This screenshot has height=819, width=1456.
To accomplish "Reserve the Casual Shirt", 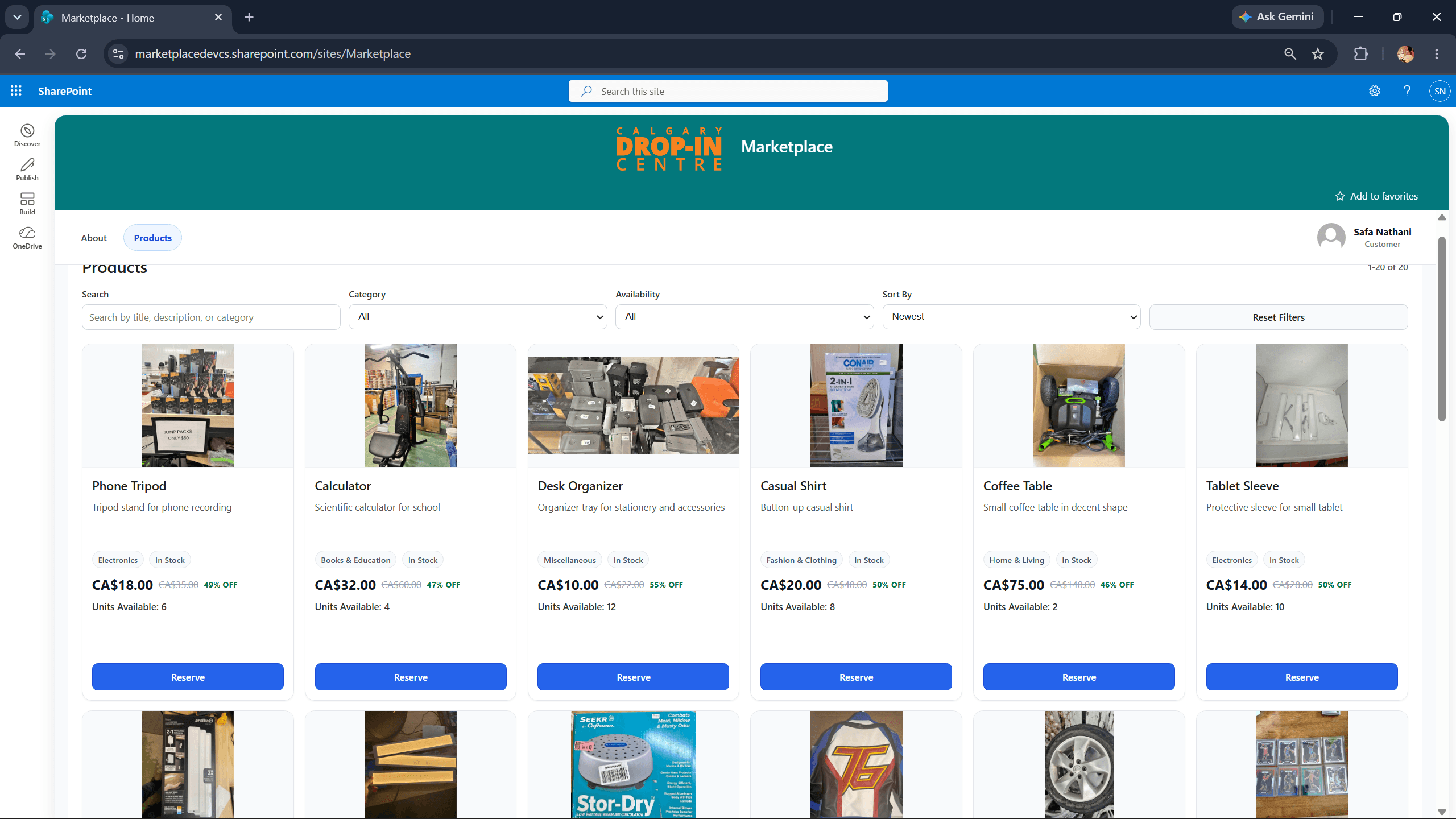I will coord(856,677).
